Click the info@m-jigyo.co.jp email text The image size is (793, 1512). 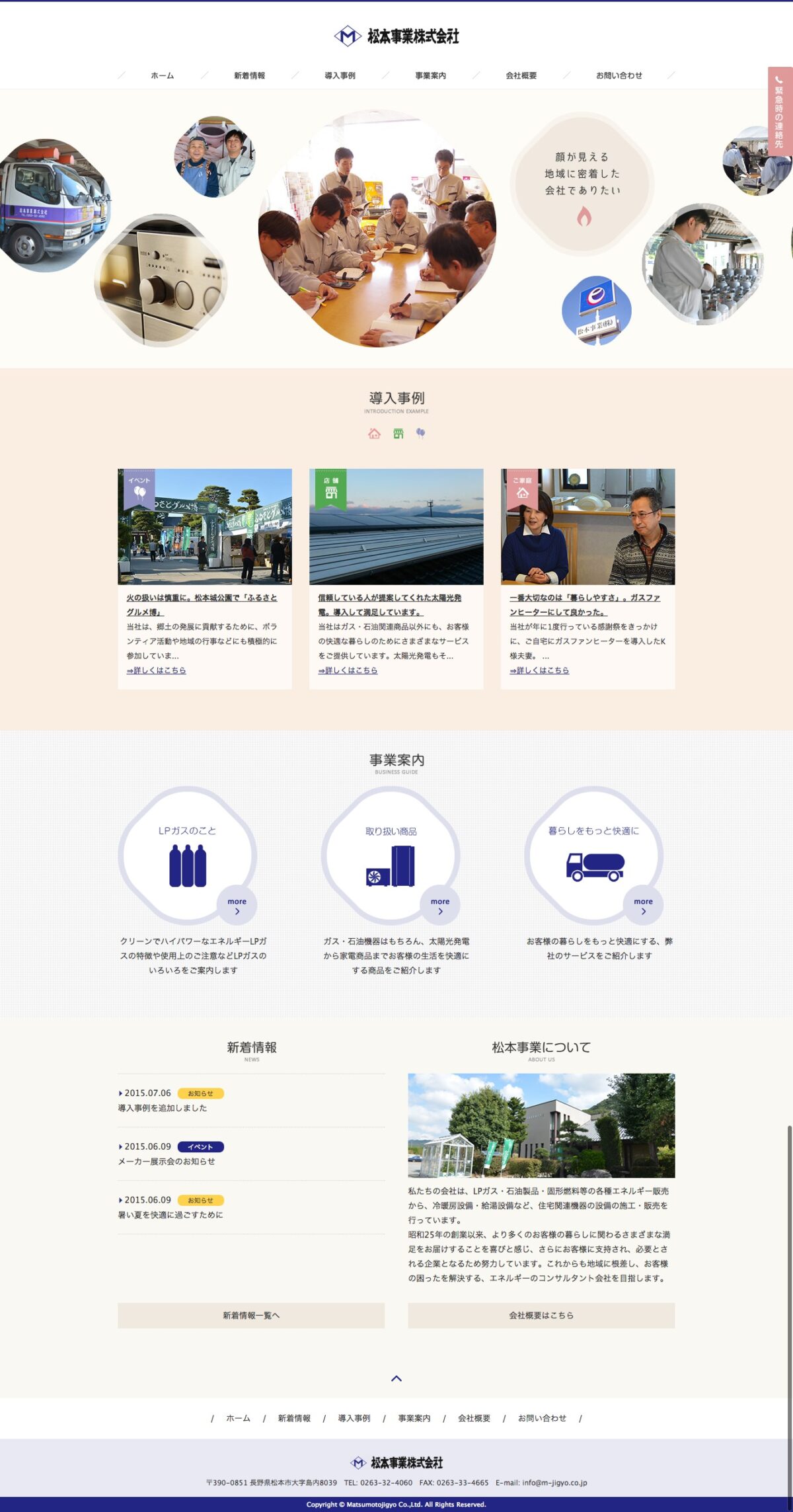point(554,1483)
